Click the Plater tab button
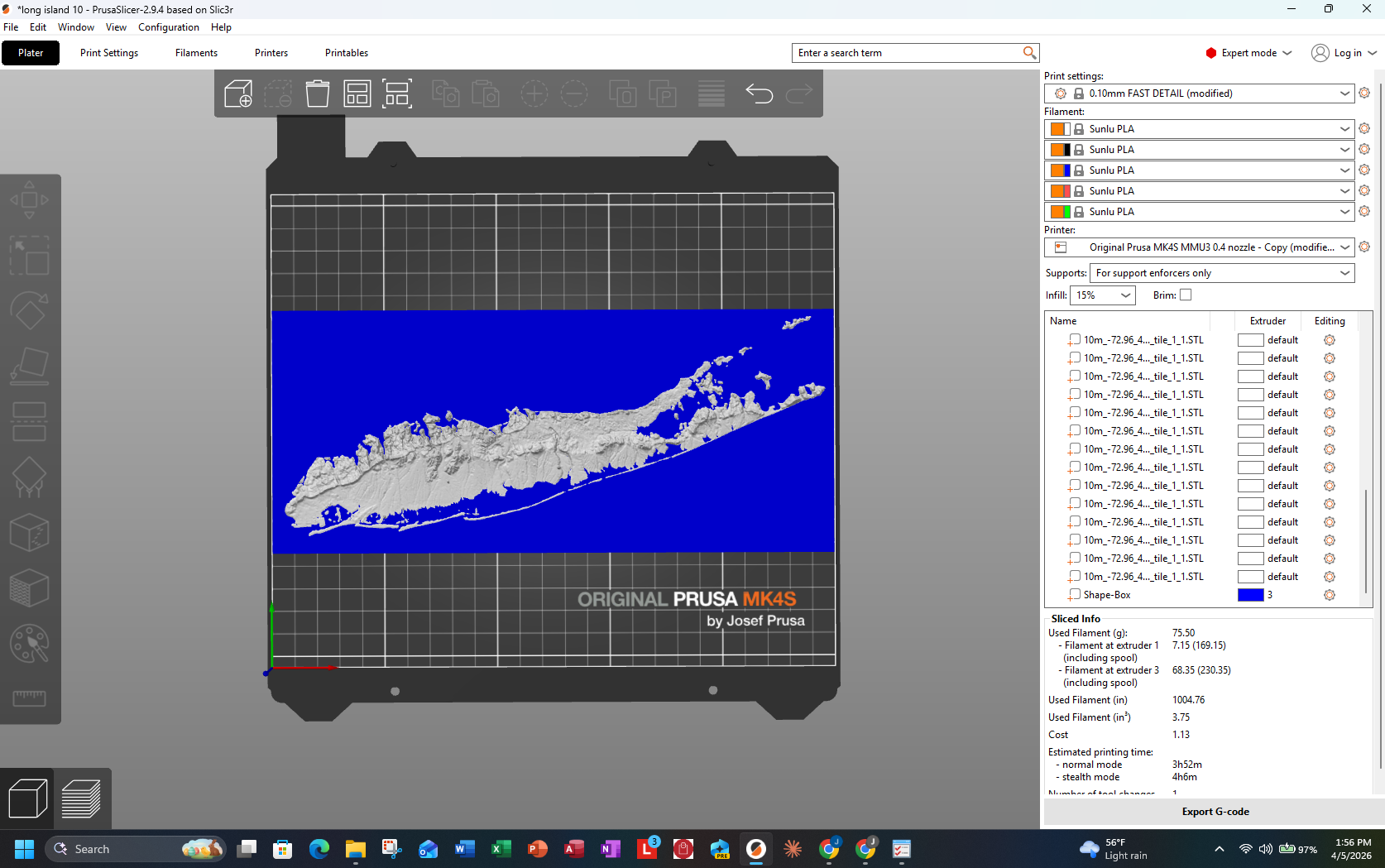This screenshot has height=868, width=1385. pos(31,53)
